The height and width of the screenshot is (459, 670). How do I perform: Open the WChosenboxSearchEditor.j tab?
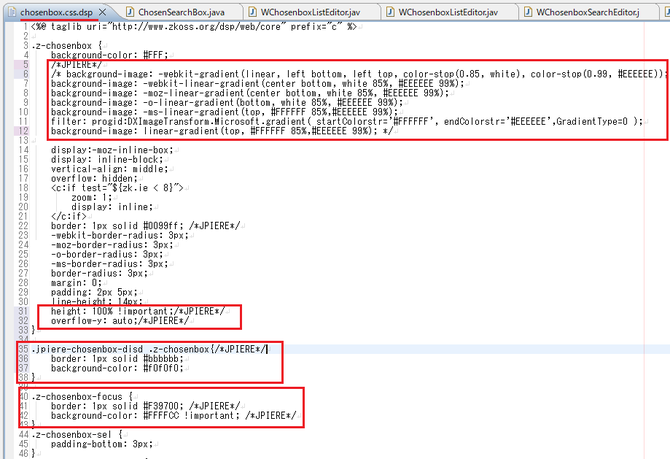click(588, 12)
